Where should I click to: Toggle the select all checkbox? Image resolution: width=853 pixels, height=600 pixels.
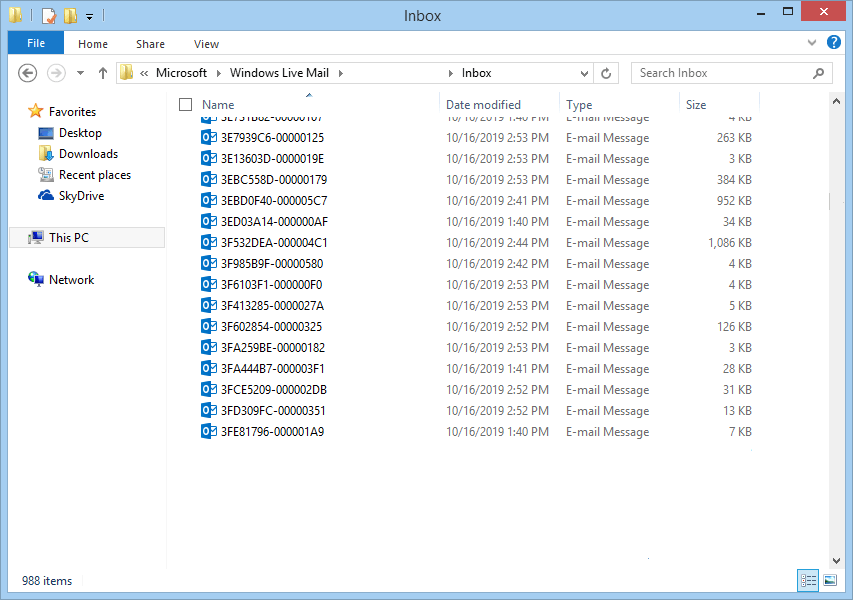tap(186, 104)
